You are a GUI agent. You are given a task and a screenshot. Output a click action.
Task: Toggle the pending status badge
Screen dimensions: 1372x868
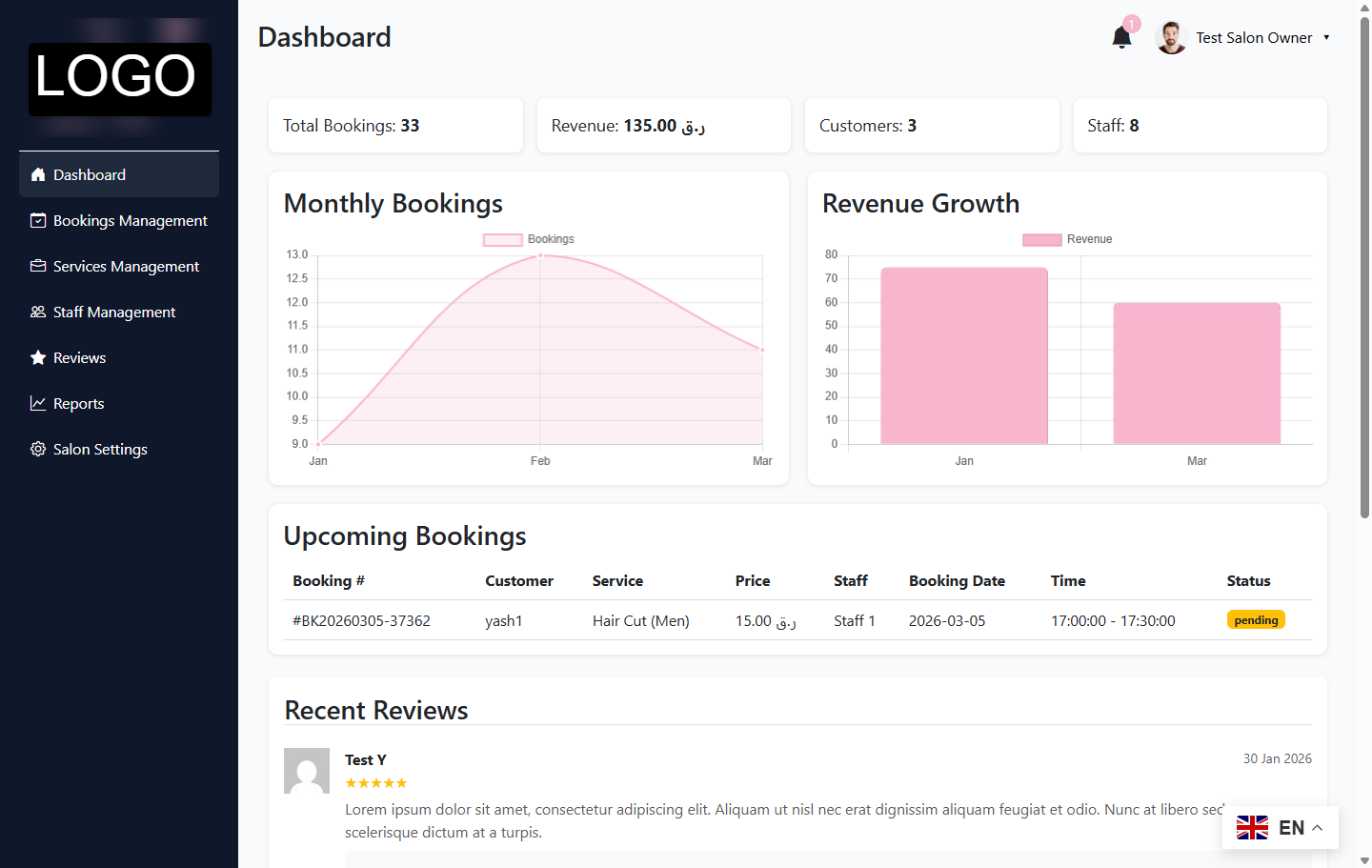1256,619
